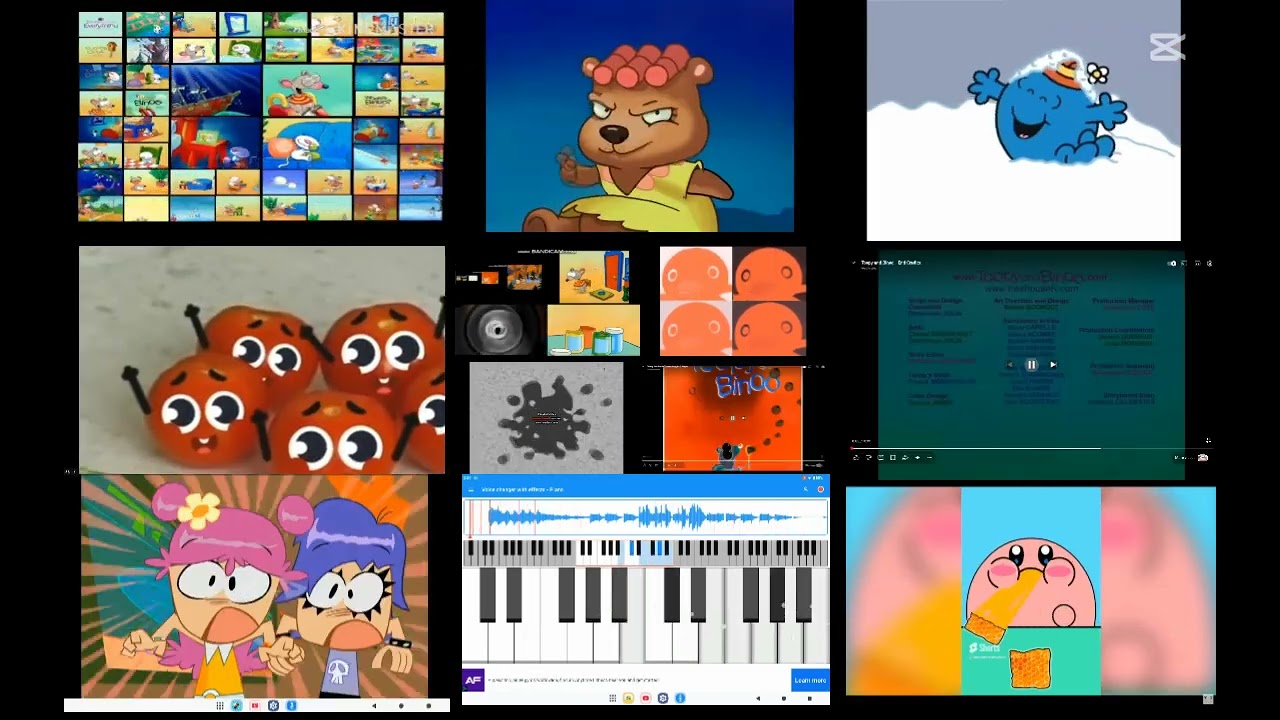Tap the red record icon in the piano app
This screenshot has height=720, width=1280.
click(x=820, y=489)
